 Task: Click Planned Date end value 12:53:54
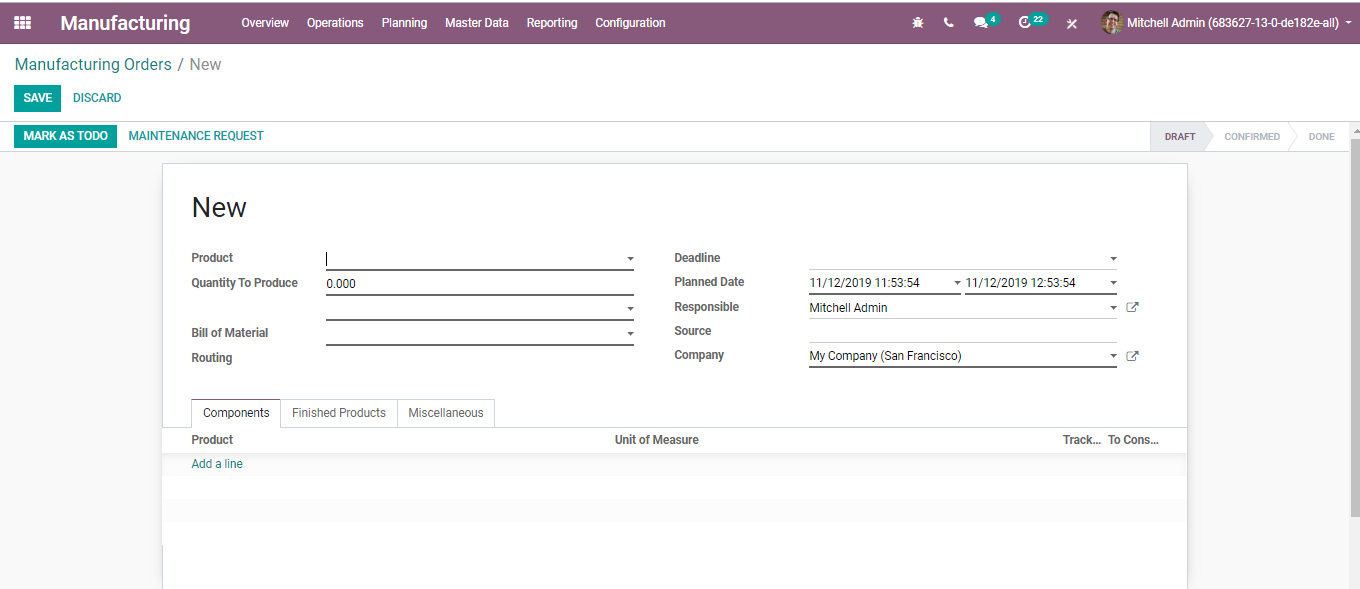coord(1020,284)
